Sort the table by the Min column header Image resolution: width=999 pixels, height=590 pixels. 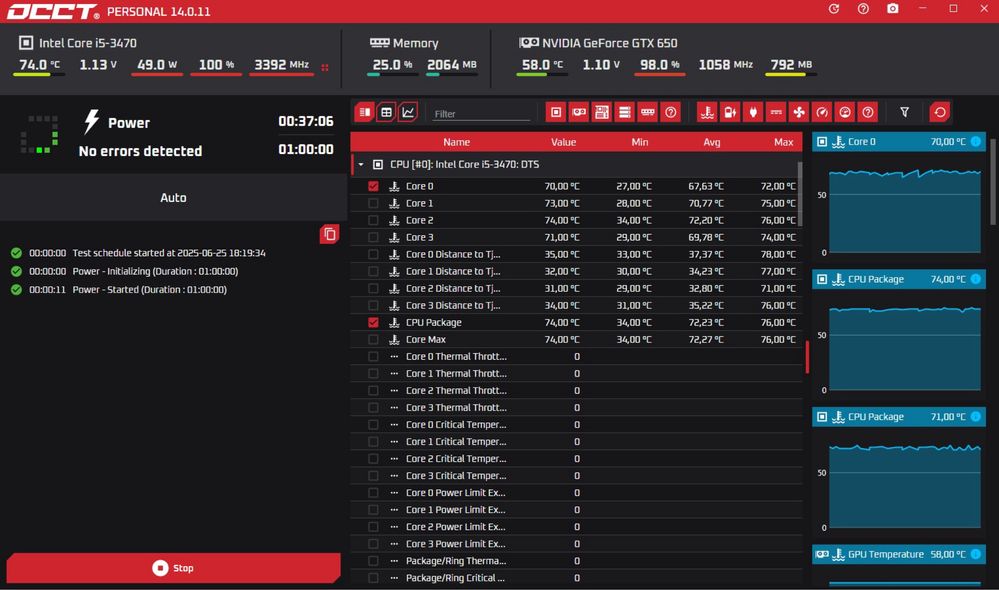(640, 142)
